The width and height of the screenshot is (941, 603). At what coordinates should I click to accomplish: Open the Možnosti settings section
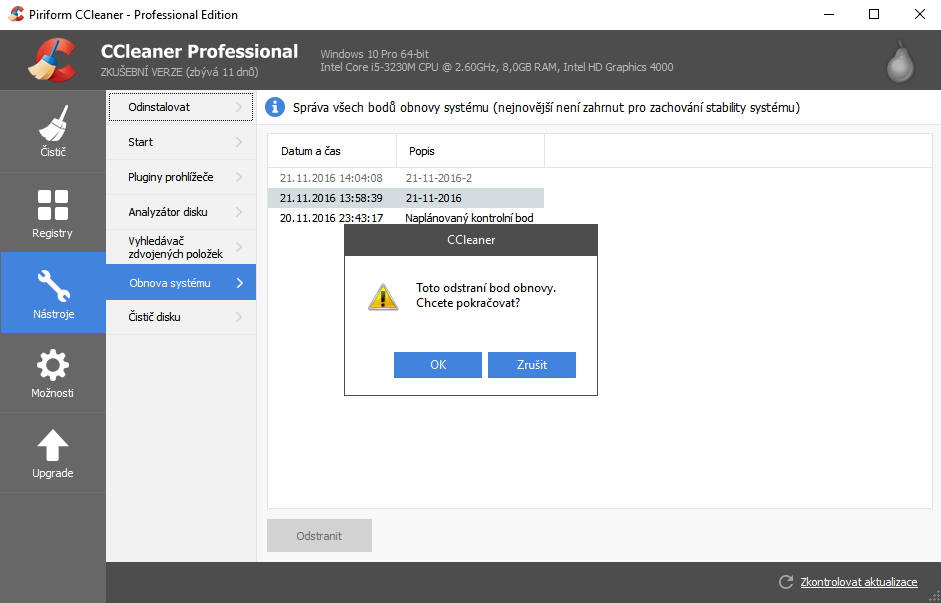(x=53, y=373)
